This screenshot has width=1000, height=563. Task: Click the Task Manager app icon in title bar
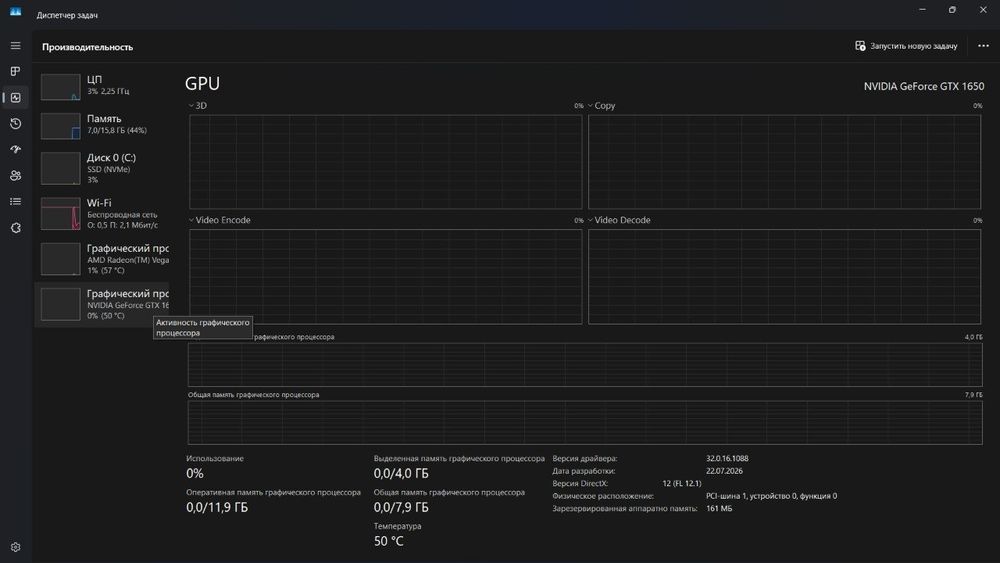click(15, 11)
